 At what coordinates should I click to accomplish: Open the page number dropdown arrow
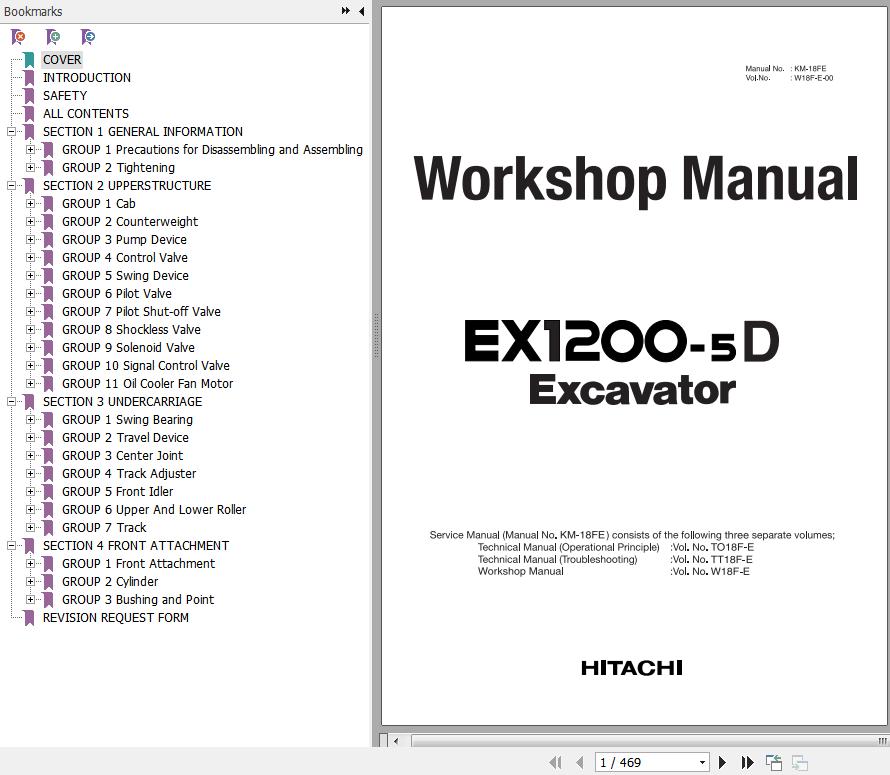pyautogui.click(x=703, y=763)
